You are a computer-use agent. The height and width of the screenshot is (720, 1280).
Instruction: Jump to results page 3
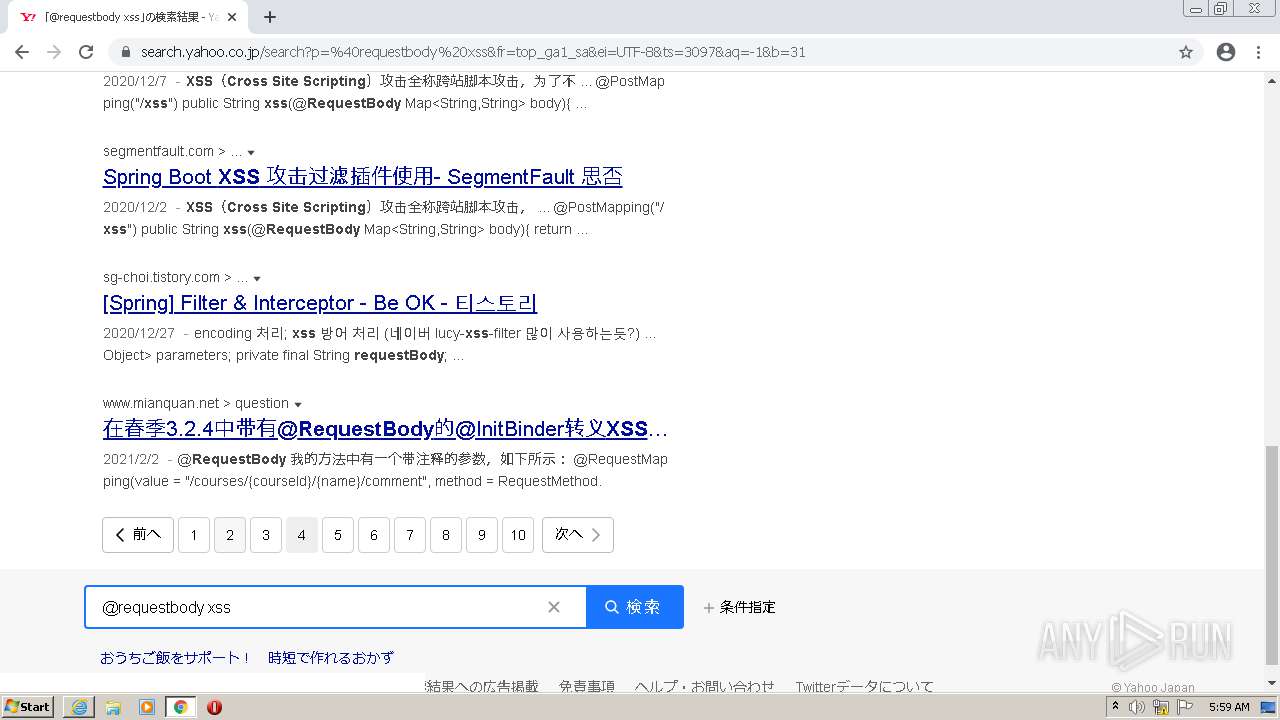tap(266, 535)
